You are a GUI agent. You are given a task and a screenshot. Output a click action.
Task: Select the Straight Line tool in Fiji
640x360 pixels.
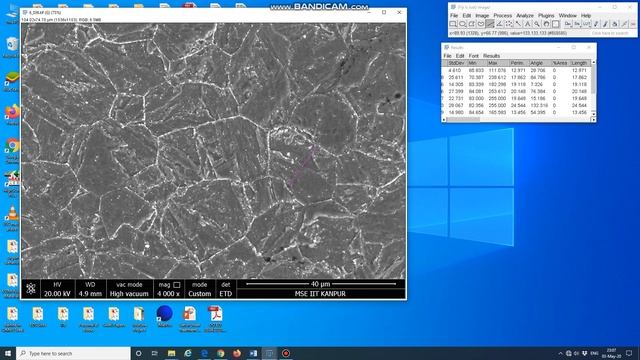[490, 24]
